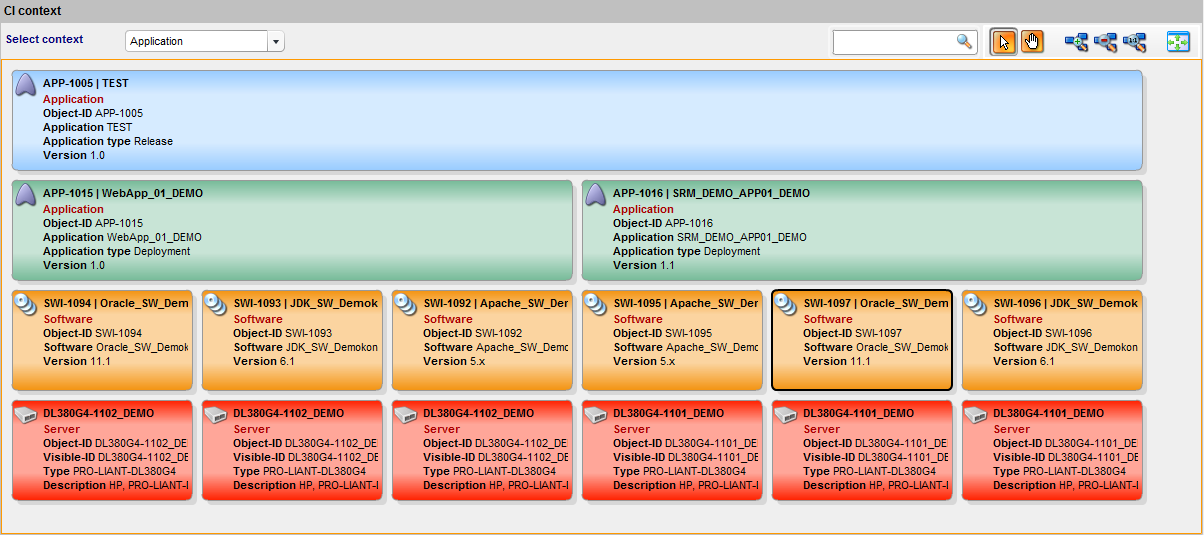Image resolution: width=1204 pixels, height=535 pixels.
Task: Select the SWI-1092 Apache software card
Action: (482, 340)
